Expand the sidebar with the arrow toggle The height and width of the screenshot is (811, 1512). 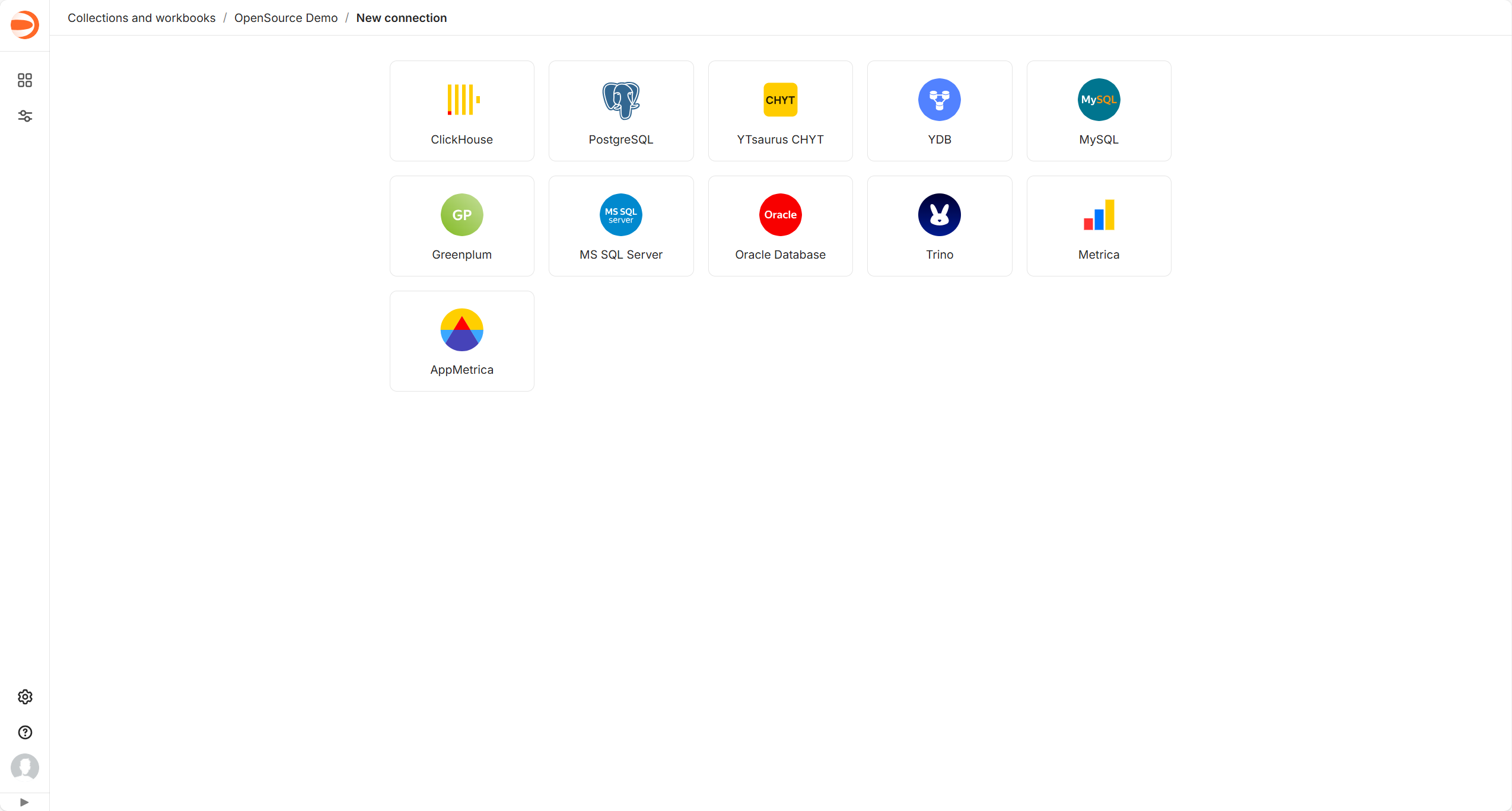pyautogui.click(x=24, y=802)
